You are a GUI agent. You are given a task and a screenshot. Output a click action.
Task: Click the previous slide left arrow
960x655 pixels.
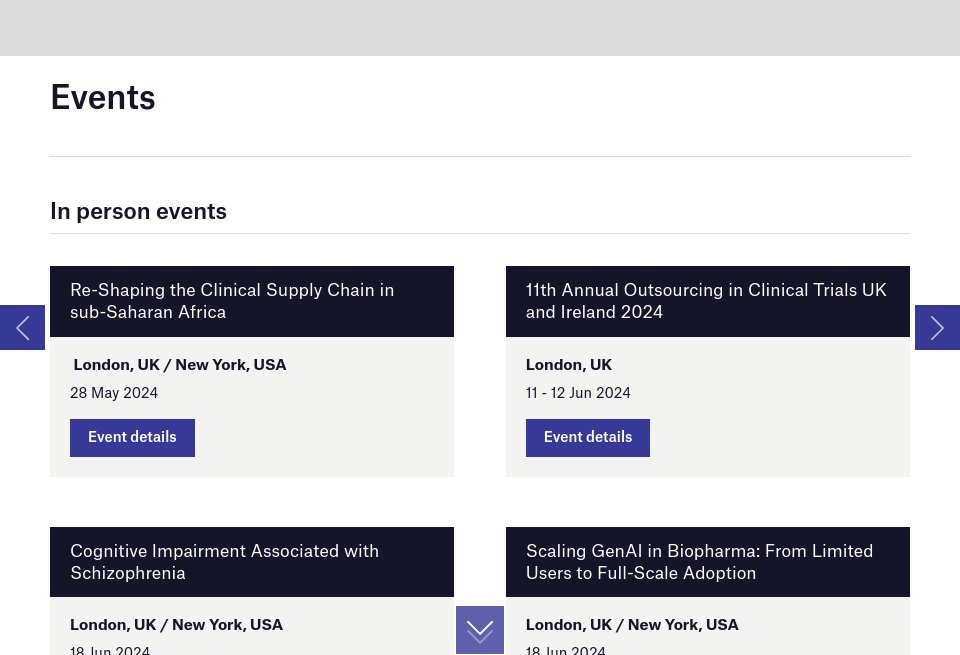pos(22,328)
